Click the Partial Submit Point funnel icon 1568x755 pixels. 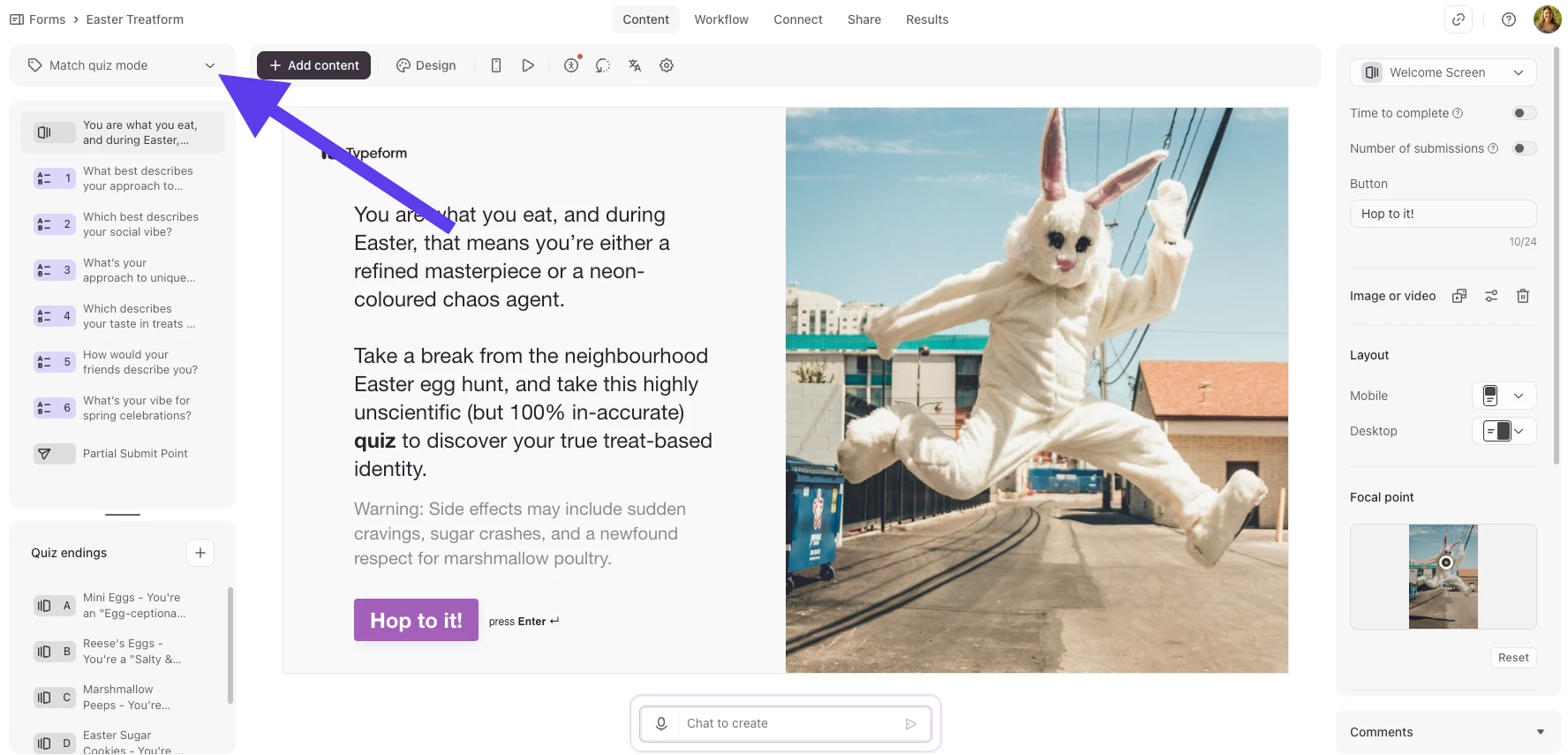coord(44,454)
